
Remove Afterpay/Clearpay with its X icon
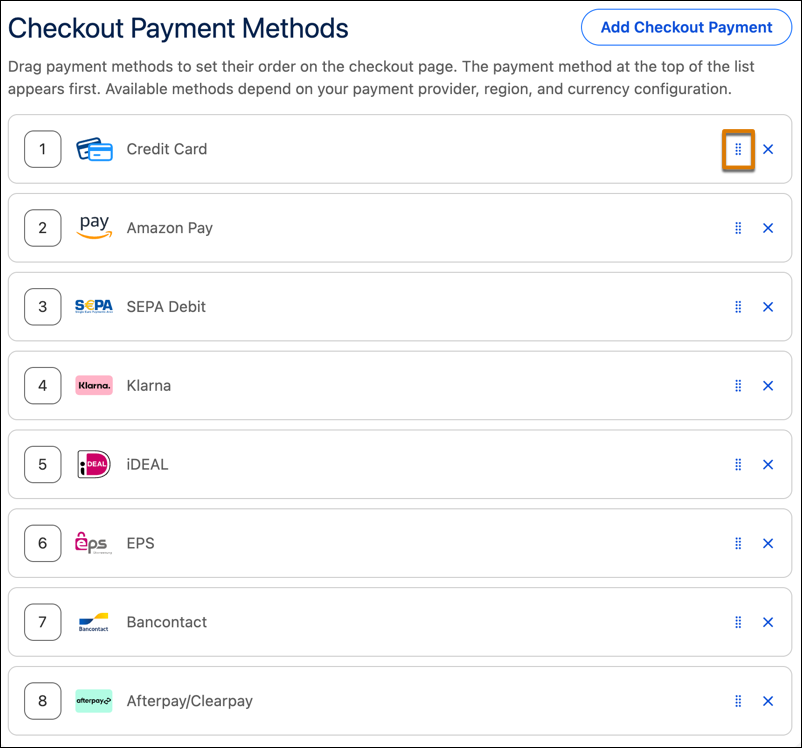(x=768, y=701)
